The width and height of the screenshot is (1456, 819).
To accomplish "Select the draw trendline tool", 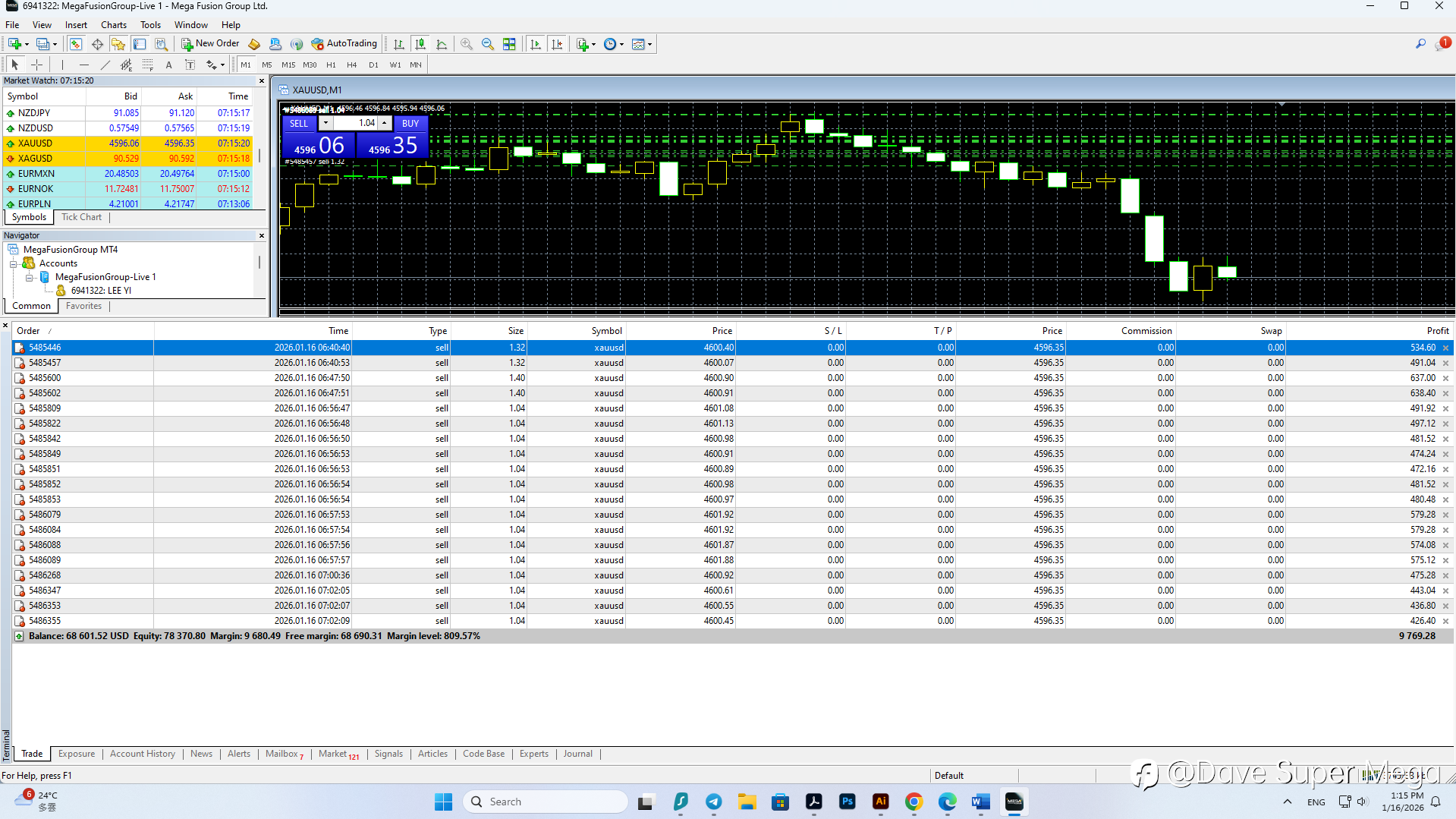I will [105, 65].
